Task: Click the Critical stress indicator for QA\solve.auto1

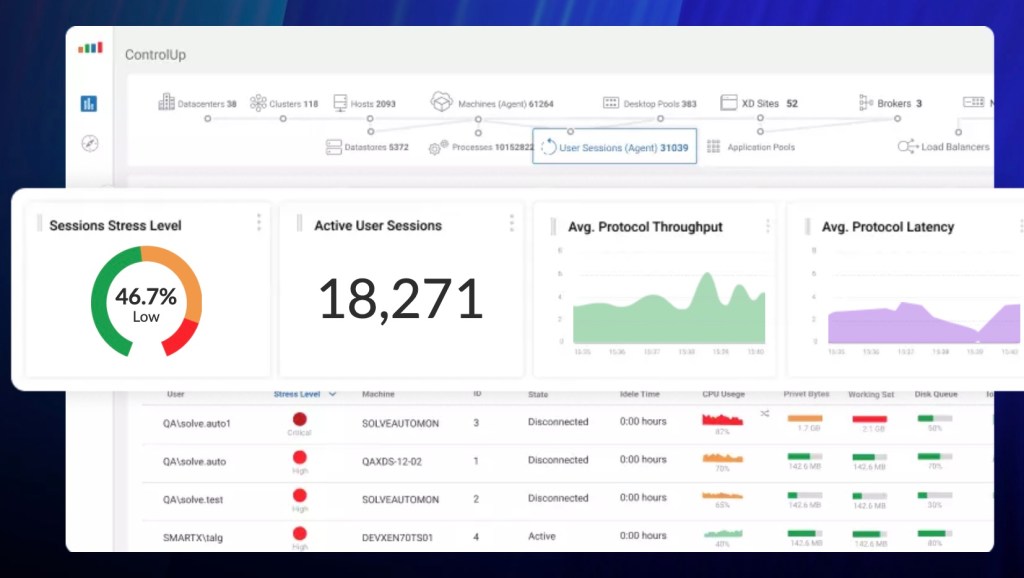Action: click(300, 419)
